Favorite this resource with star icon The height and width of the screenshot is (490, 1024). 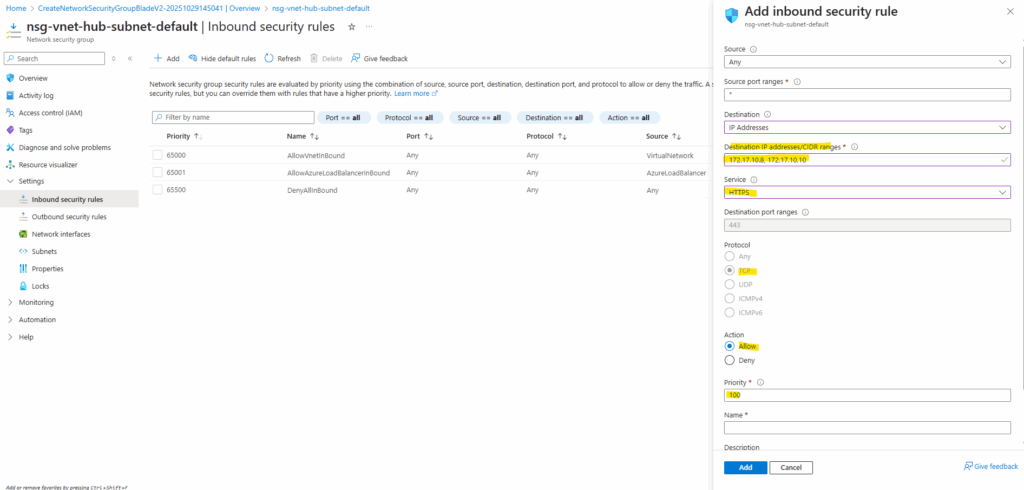pos(351,26)
